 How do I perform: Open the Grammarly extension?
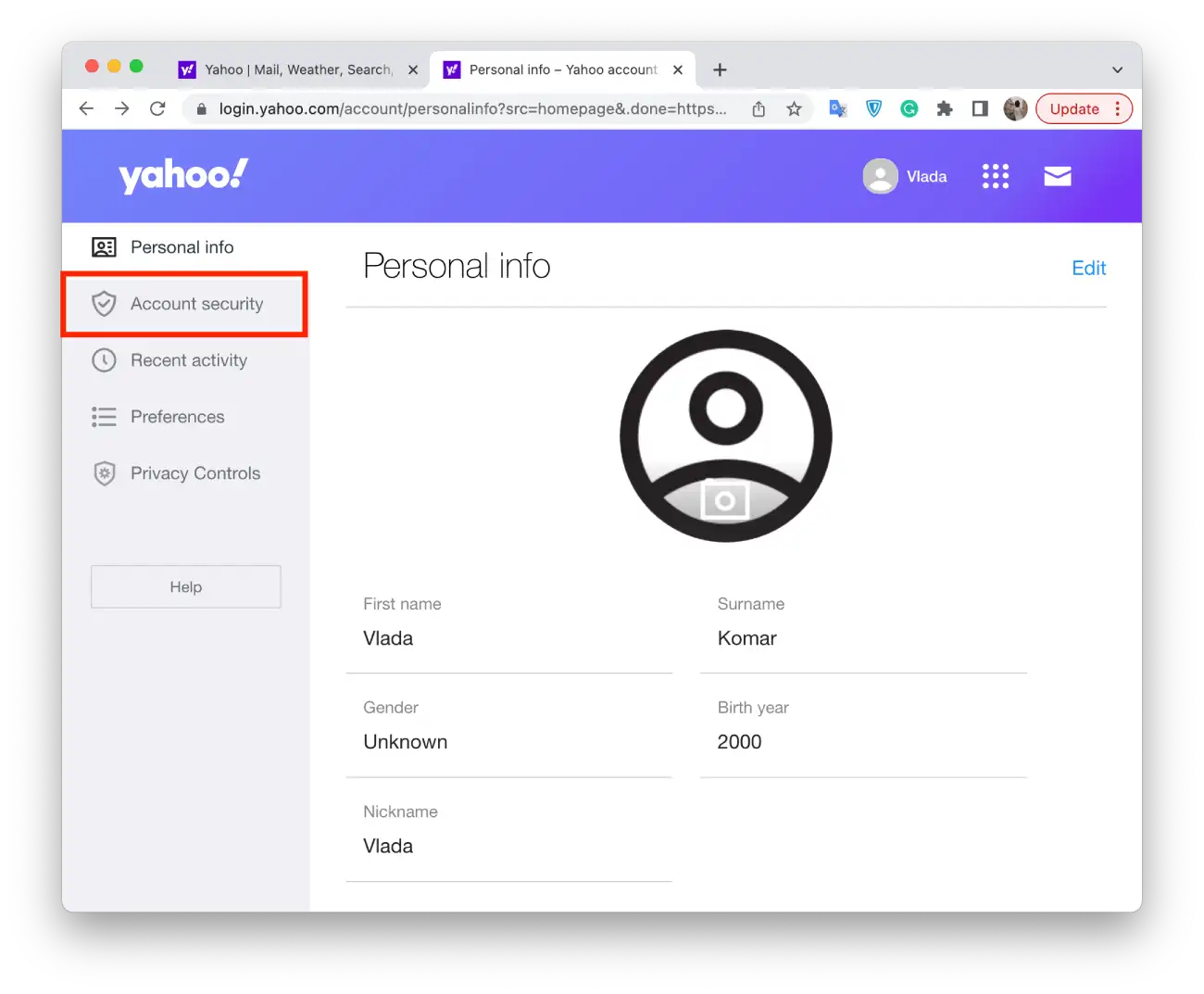[909, 108]
